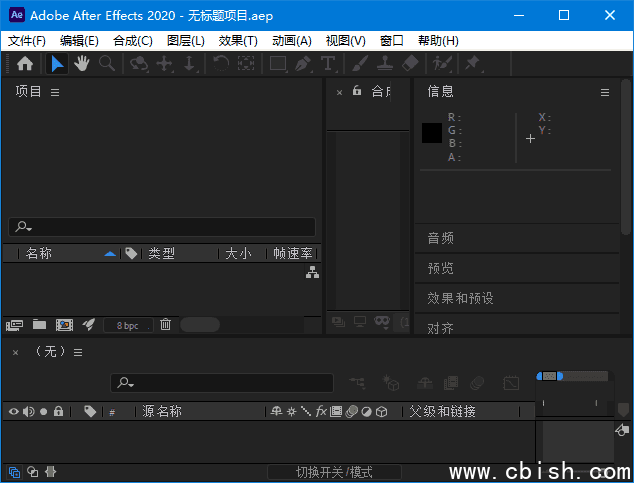Screen dimensions: 634x483
Task: Open the 图层(L) menu
Action: pos(186,40)
